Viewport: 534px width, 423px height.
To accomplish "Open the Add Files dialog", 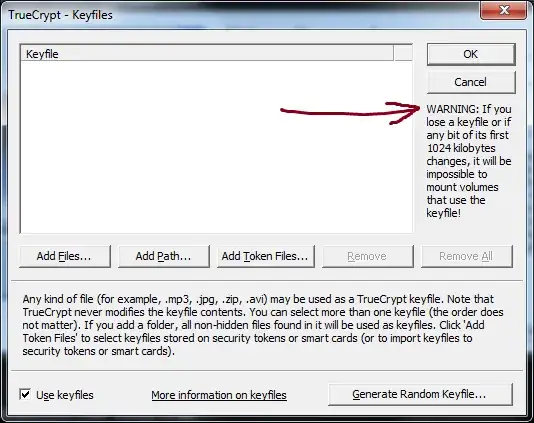I will (x=65, y=256).
